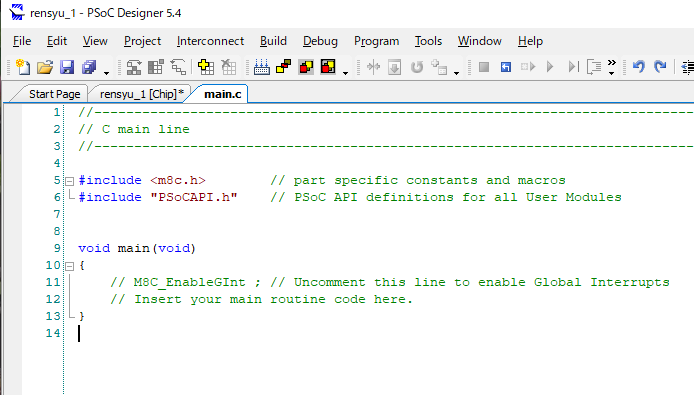Open the Interconnect menu

coord(210,41)
